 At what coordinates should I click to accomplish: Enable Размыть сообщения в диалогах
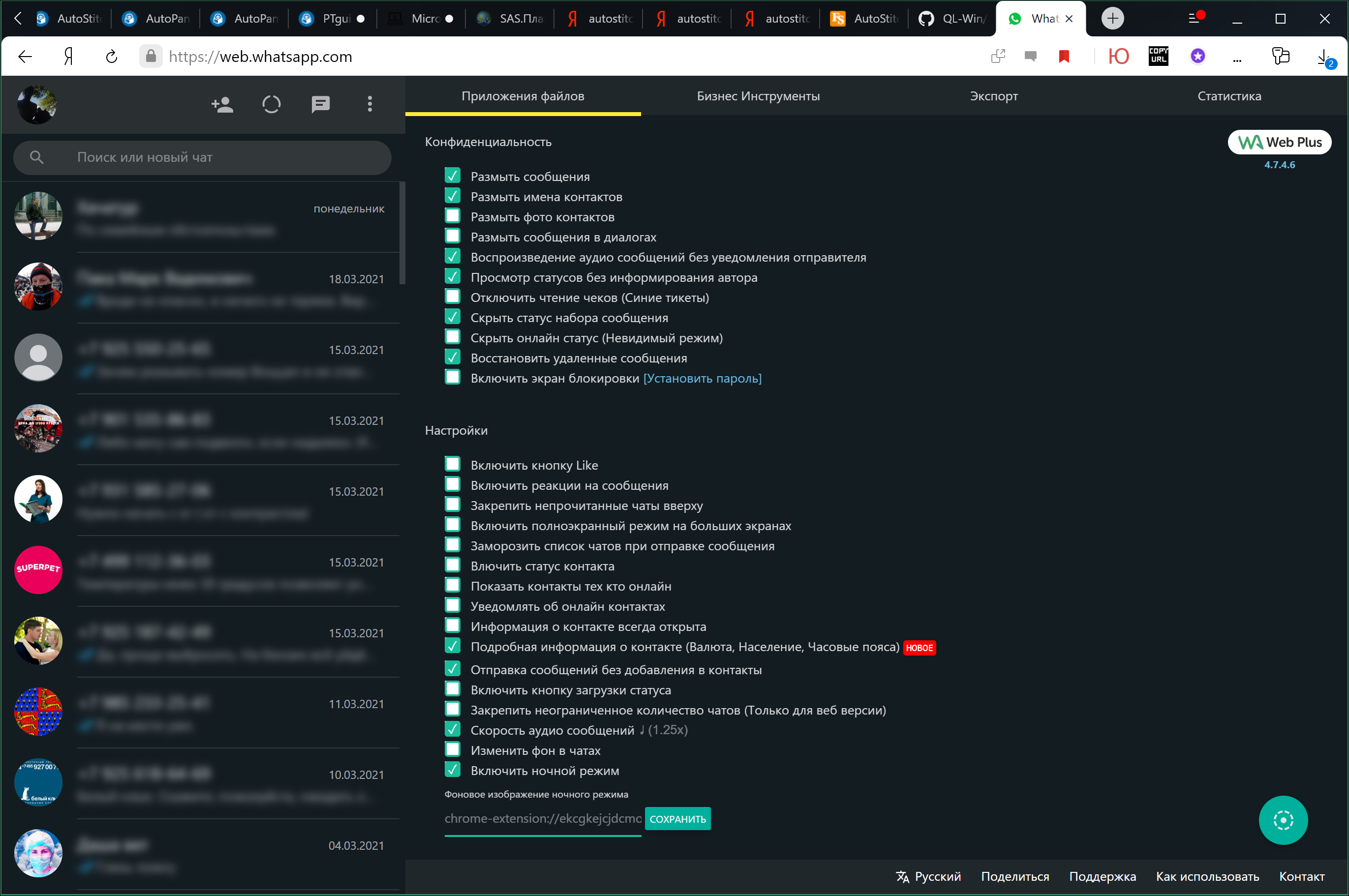pyautogui.click(x=453, y=236)
